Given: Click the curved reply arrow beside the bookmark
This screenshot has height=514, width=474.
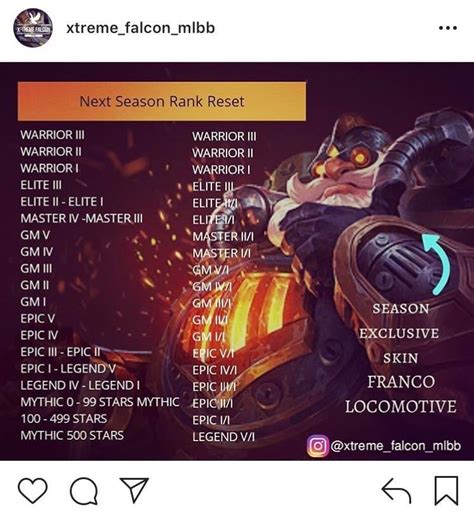Looking at the screenshot, I should [x=396, y=491].
